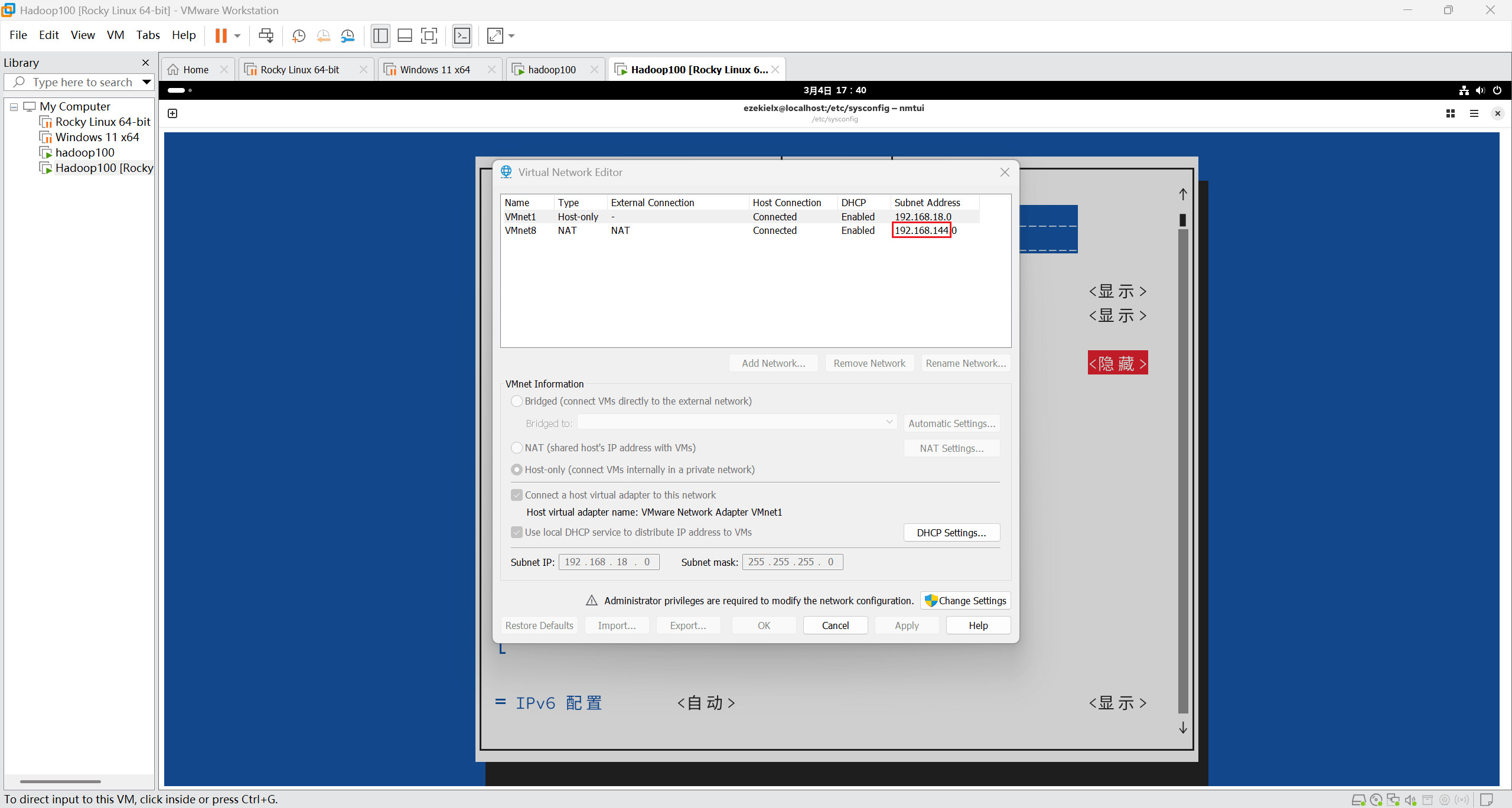Click the red <隐藏> toggle in nmtui
Image resolution: width=1512 pixels, height=808 pixels.
click(x=1117, y=363)
